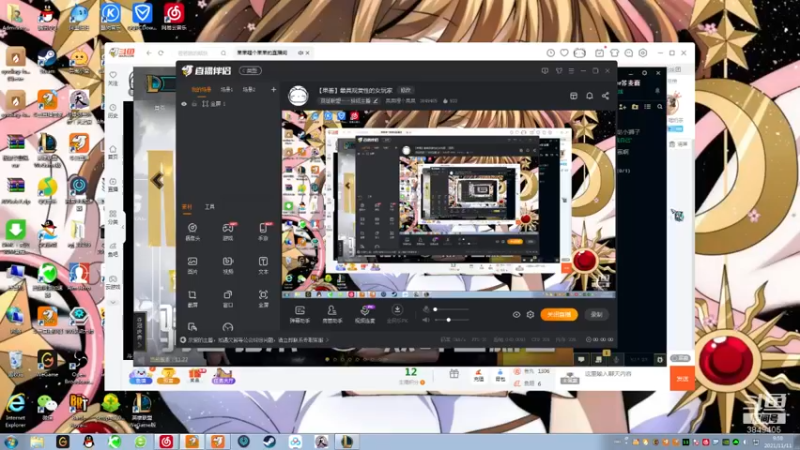Click the Windows Start button
Viewport: 800px width, 450px height.
click(x=11, y=441)
